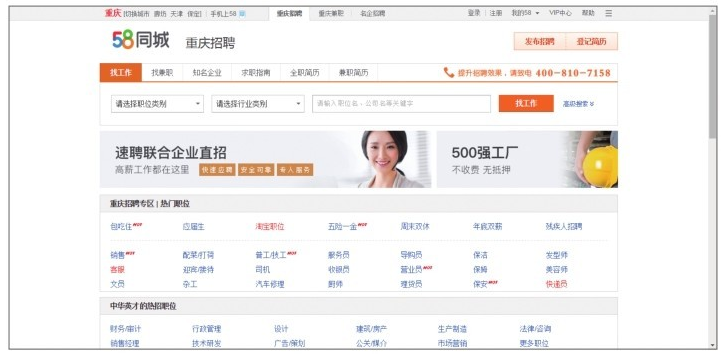Click the 更多职位 more jobs link
The width and height of the screenshot is (724, 361).
534,343
